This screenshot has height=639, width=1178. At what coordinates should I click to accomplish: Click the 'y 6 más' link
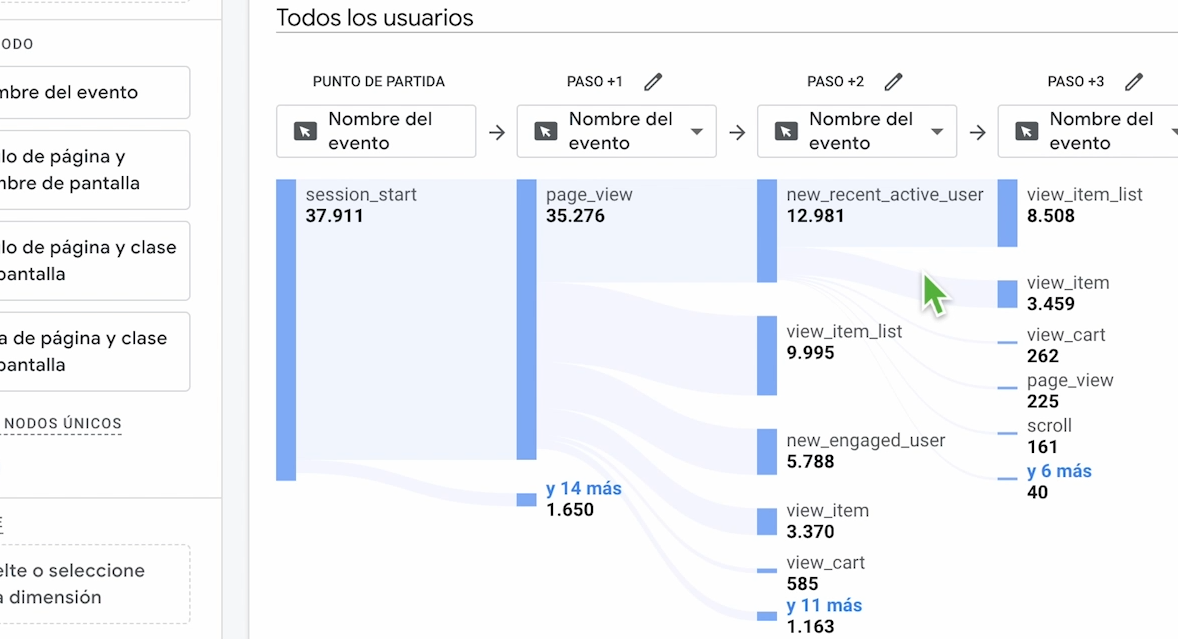(1059, 471)
